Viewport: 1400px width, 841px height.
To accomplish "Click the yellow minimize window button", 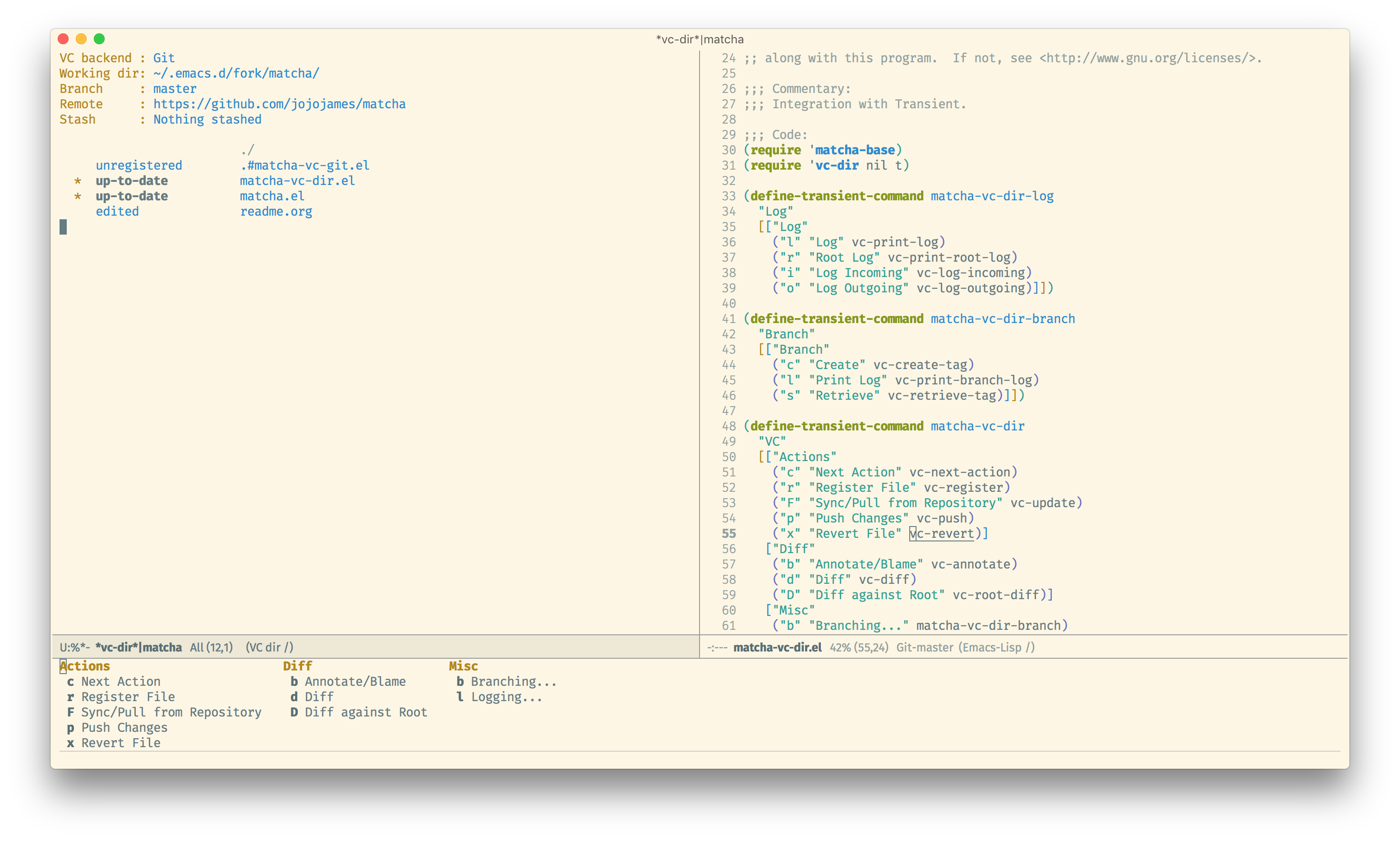I will [82, 38].
